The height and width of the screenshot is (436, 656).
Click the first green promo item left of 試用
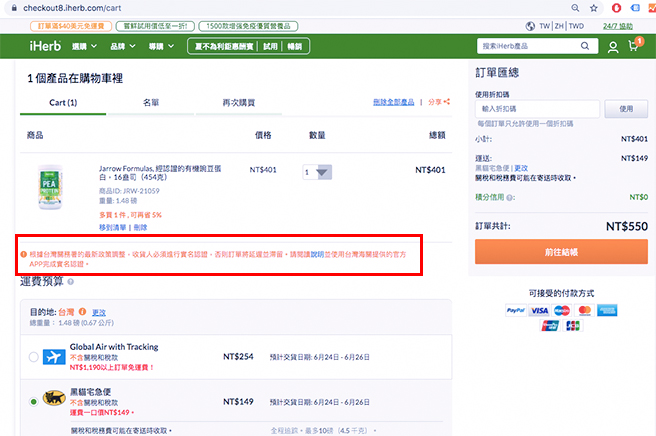(x=224, y=46)
